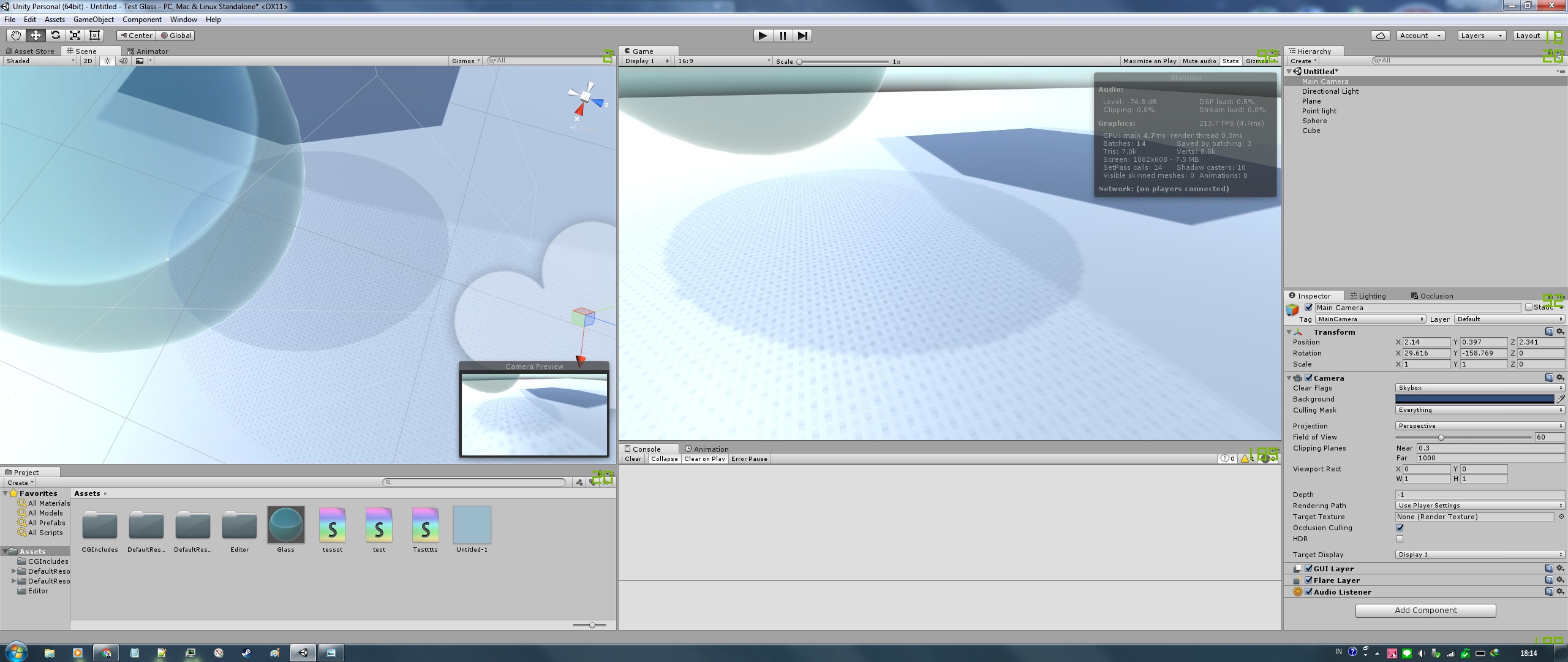This screenshot has width=1568, height=662.
Task: Open the GameObject menu
Action: (94, 20)
